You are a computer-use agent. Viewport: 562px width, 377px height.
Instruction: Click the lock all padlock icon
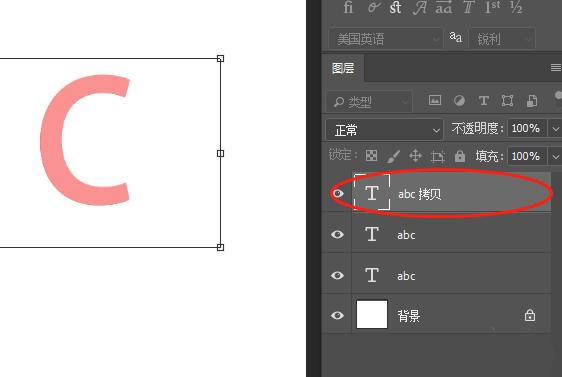point(460,156)
